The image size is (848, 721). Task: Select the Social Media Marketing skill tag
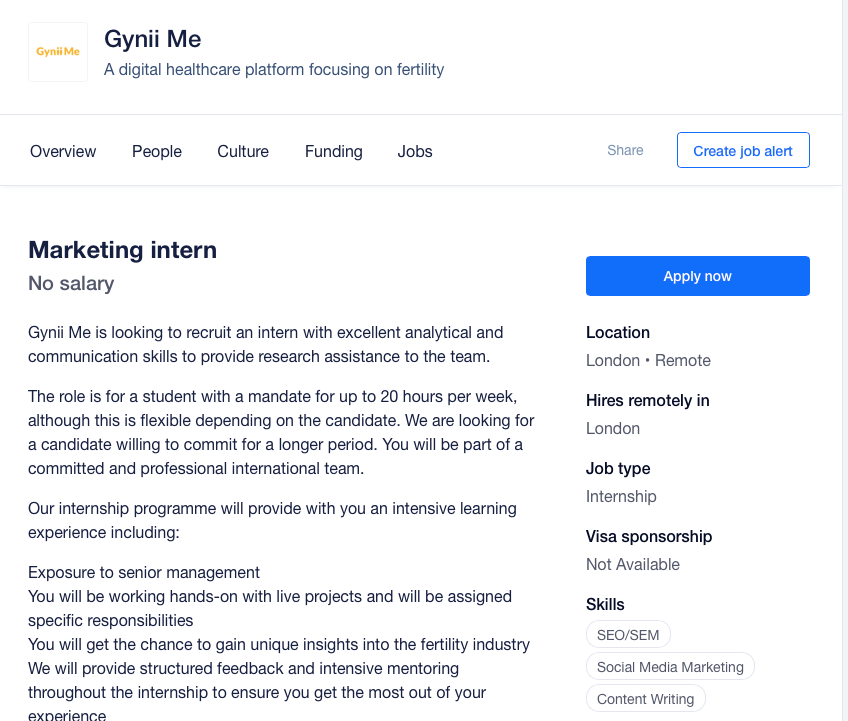pyautogui.click(x=670, y=666)
